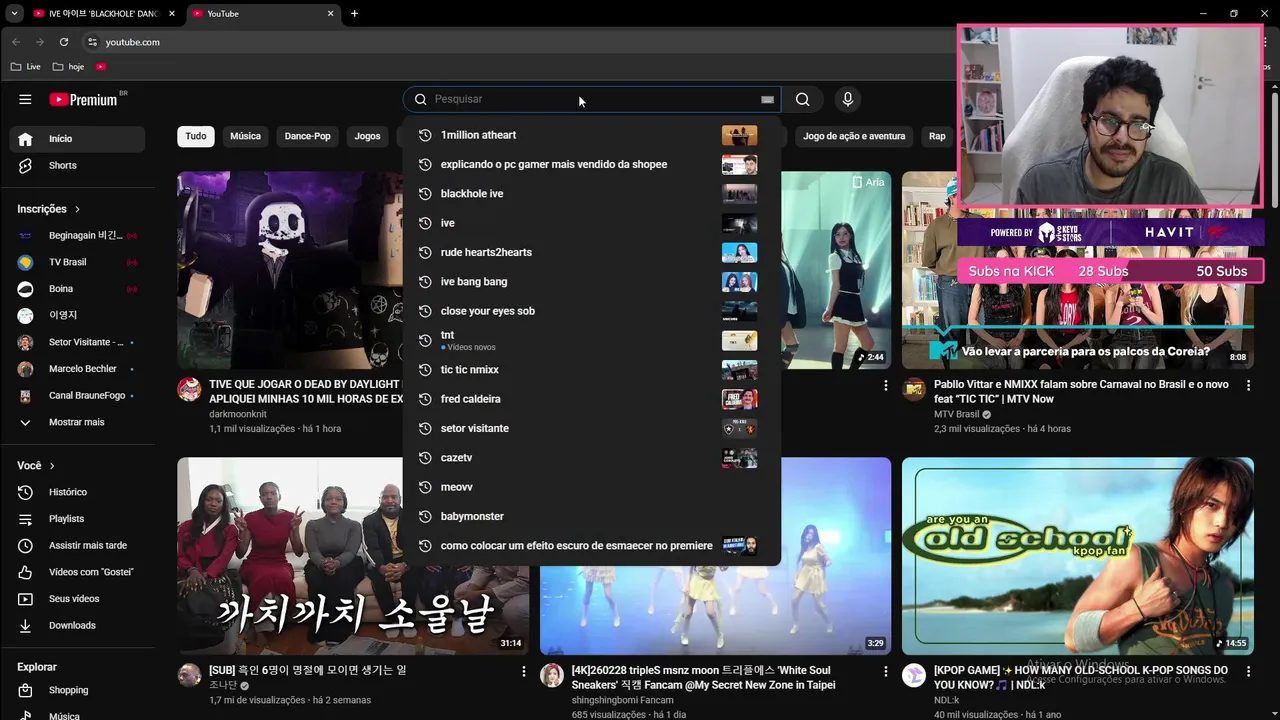
Task: Choose suggestion "blackhole ive"
Action: coord(591,194)
